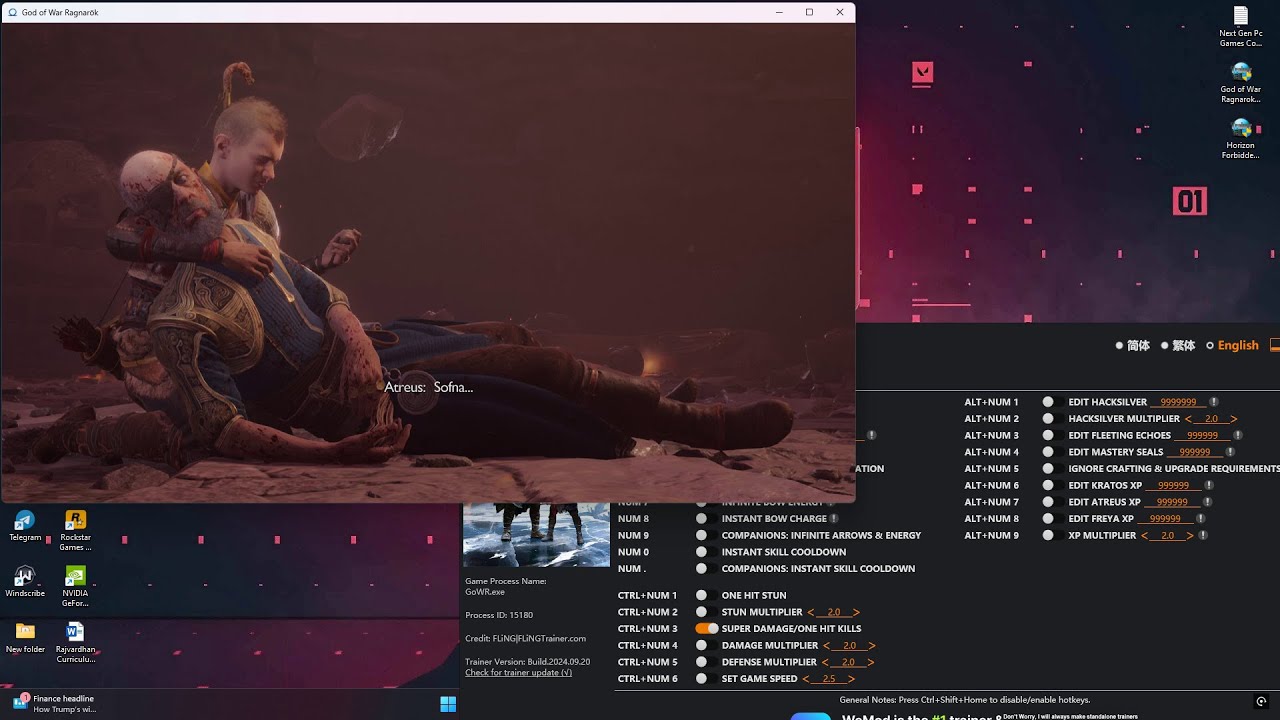Click the Edit Fleeting Echoes value field
The height and width of the screenshot is (720, 1280).
pyautogui.click(x=1202, y=436)
